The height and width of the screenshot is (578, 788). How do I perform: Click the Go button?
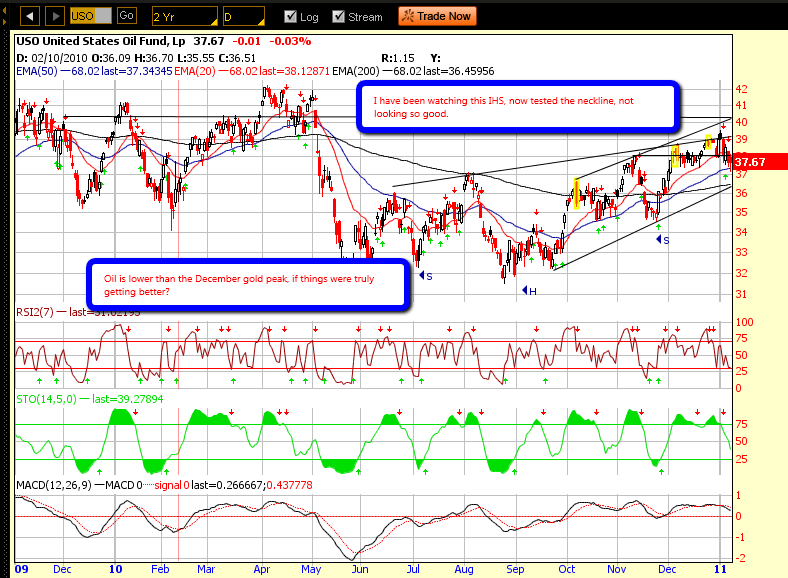[127, 16]
